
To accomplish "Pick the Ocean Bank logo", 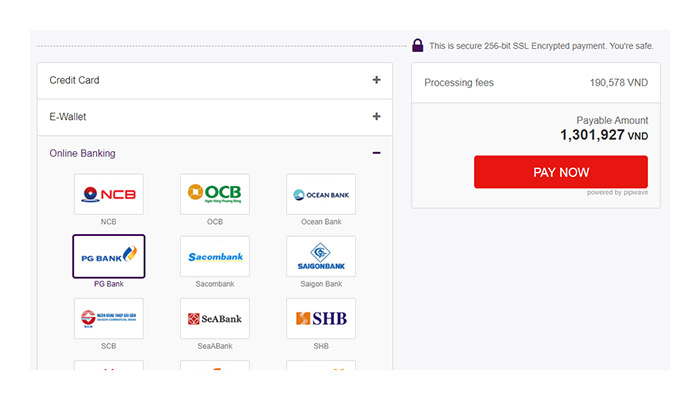I will coord(321,194).
